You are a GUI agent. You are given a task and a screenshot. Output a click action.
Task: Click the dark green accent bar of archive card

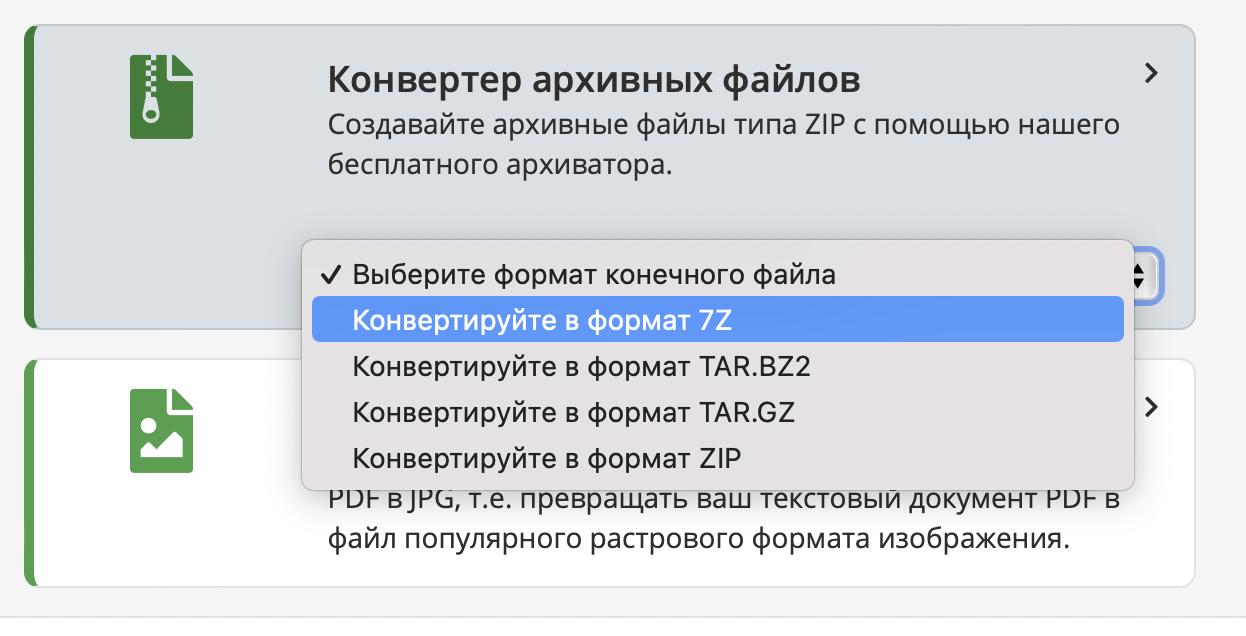coord(31,177)
